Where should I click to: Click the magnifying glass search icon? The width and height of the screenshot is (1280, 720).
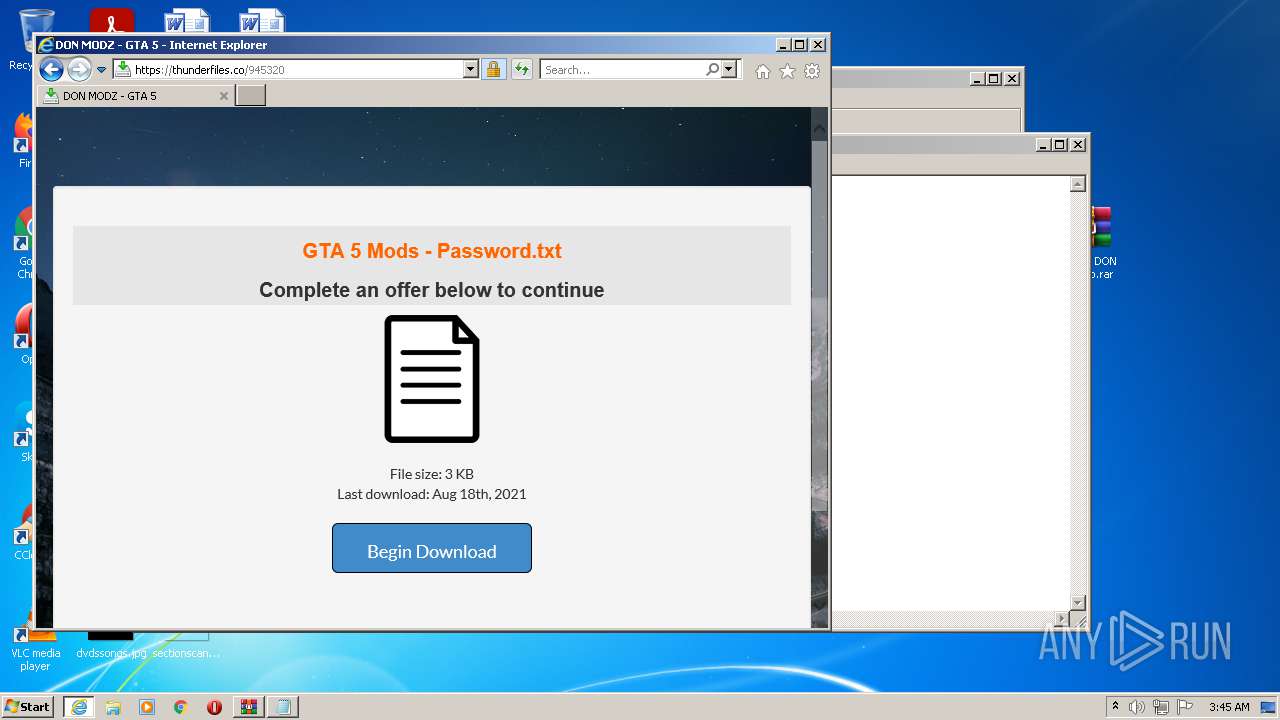pos(712,70)
